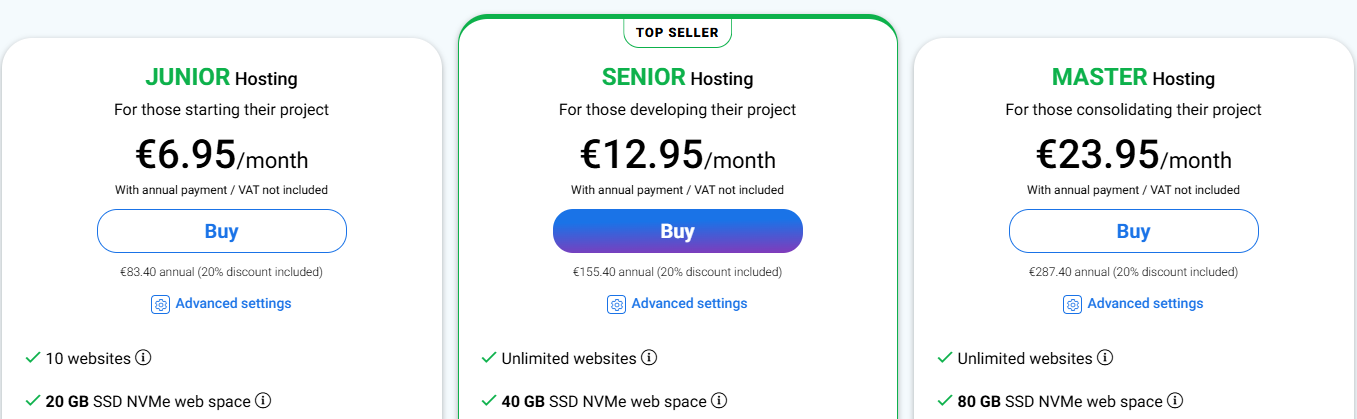Buy the JUNIOR Hosting plan

pos(221,231)
